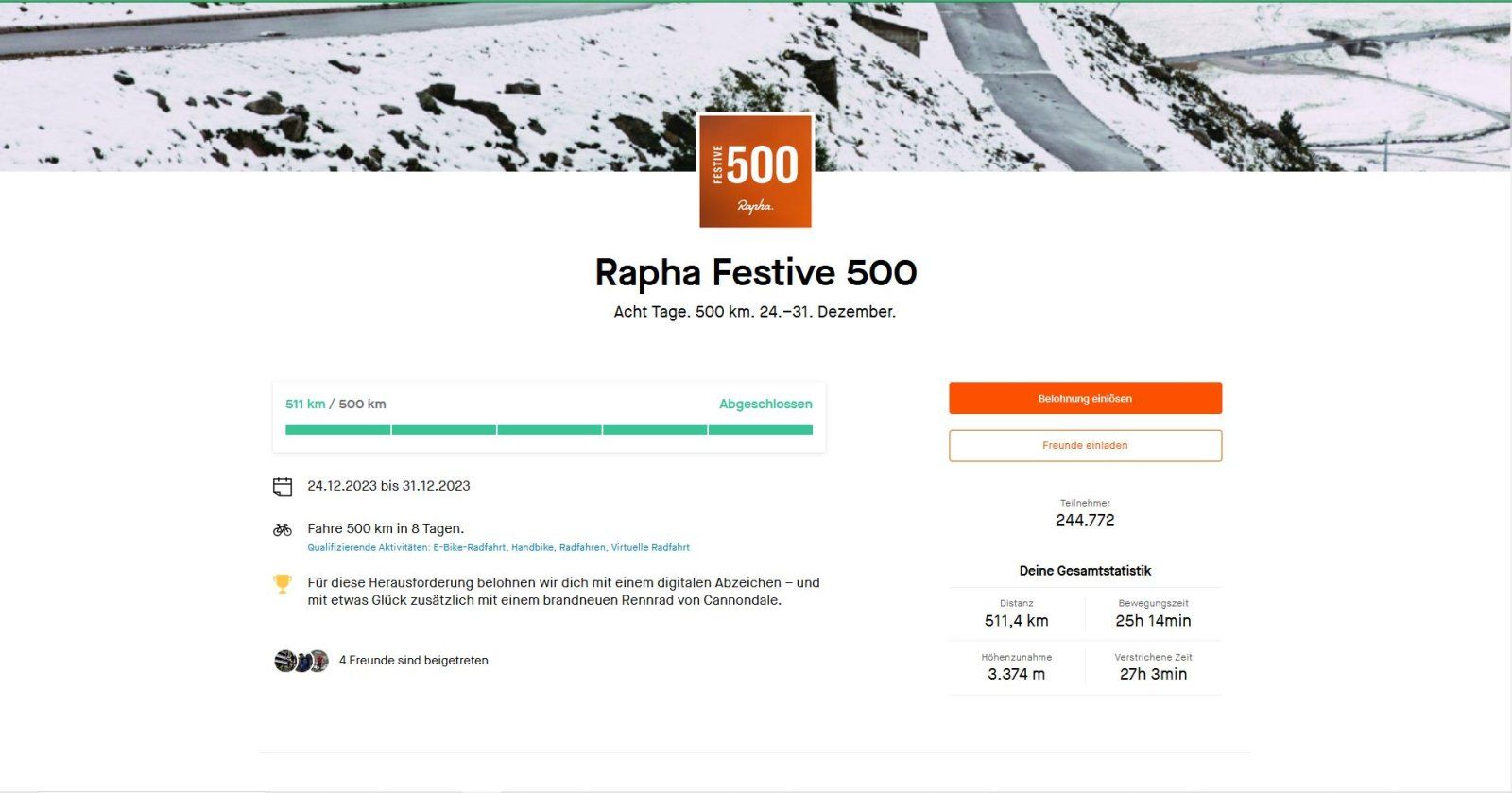Click the Freunde einladen button
Viewport: 1512px width, 793px height.
click(x=1085, y=446)
